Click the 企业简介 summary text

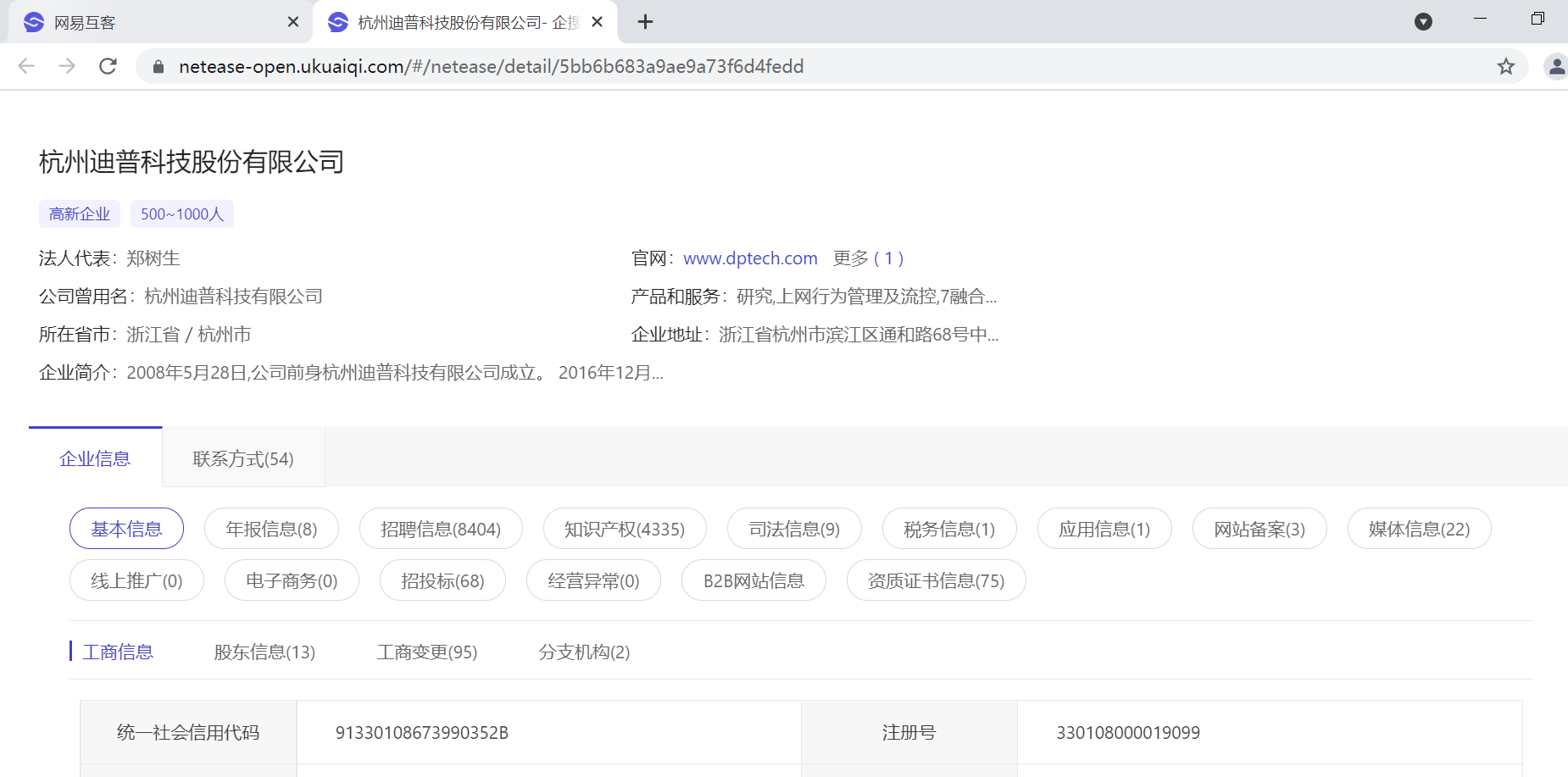click(395, 373)
